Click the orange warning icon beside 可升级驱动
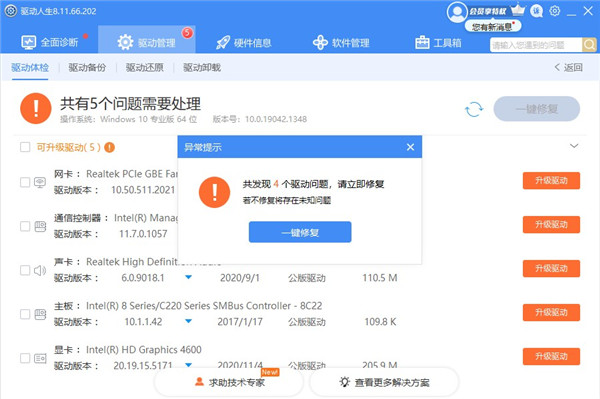 click(x=109, y=147)
